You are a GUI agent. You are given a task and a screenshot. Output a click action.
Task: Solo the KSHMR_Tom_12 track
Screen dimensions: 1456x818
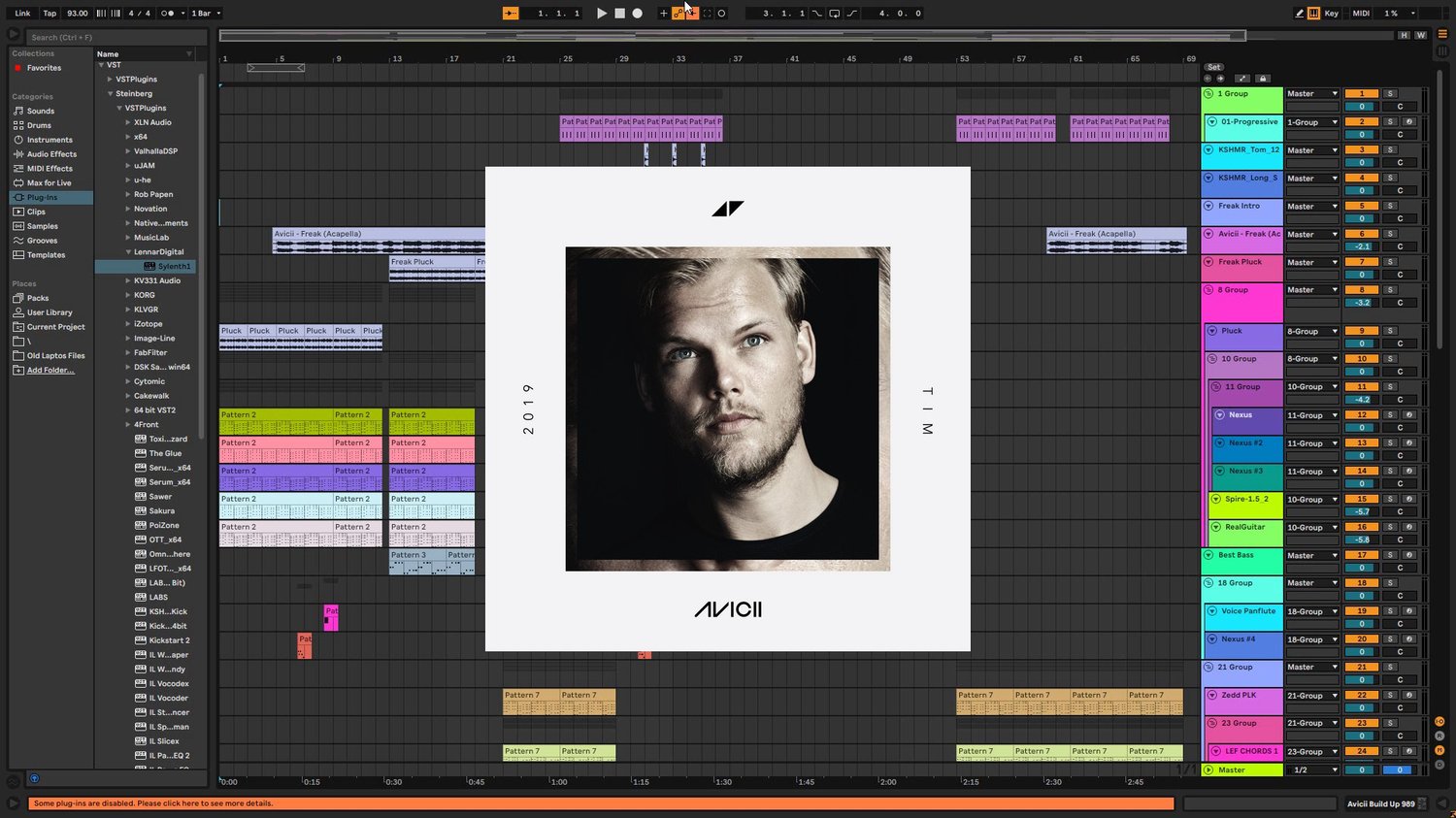click(1390, 150)
